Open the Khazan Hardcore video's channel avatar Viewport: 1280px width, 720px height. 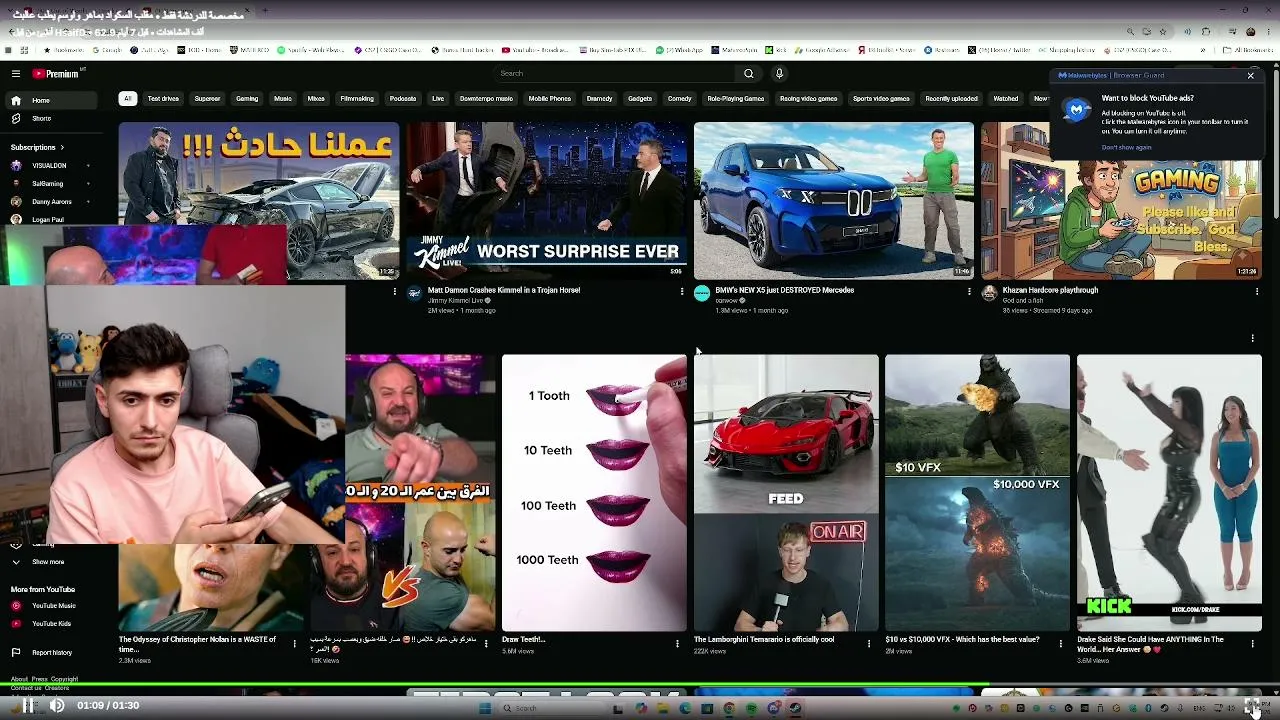pos(989,293)
